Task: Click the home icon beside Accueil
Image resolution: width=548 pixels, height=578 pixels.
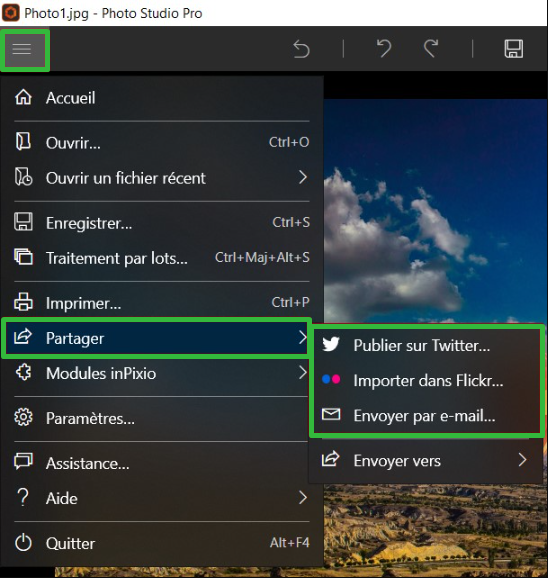Action: pos(23,97)
